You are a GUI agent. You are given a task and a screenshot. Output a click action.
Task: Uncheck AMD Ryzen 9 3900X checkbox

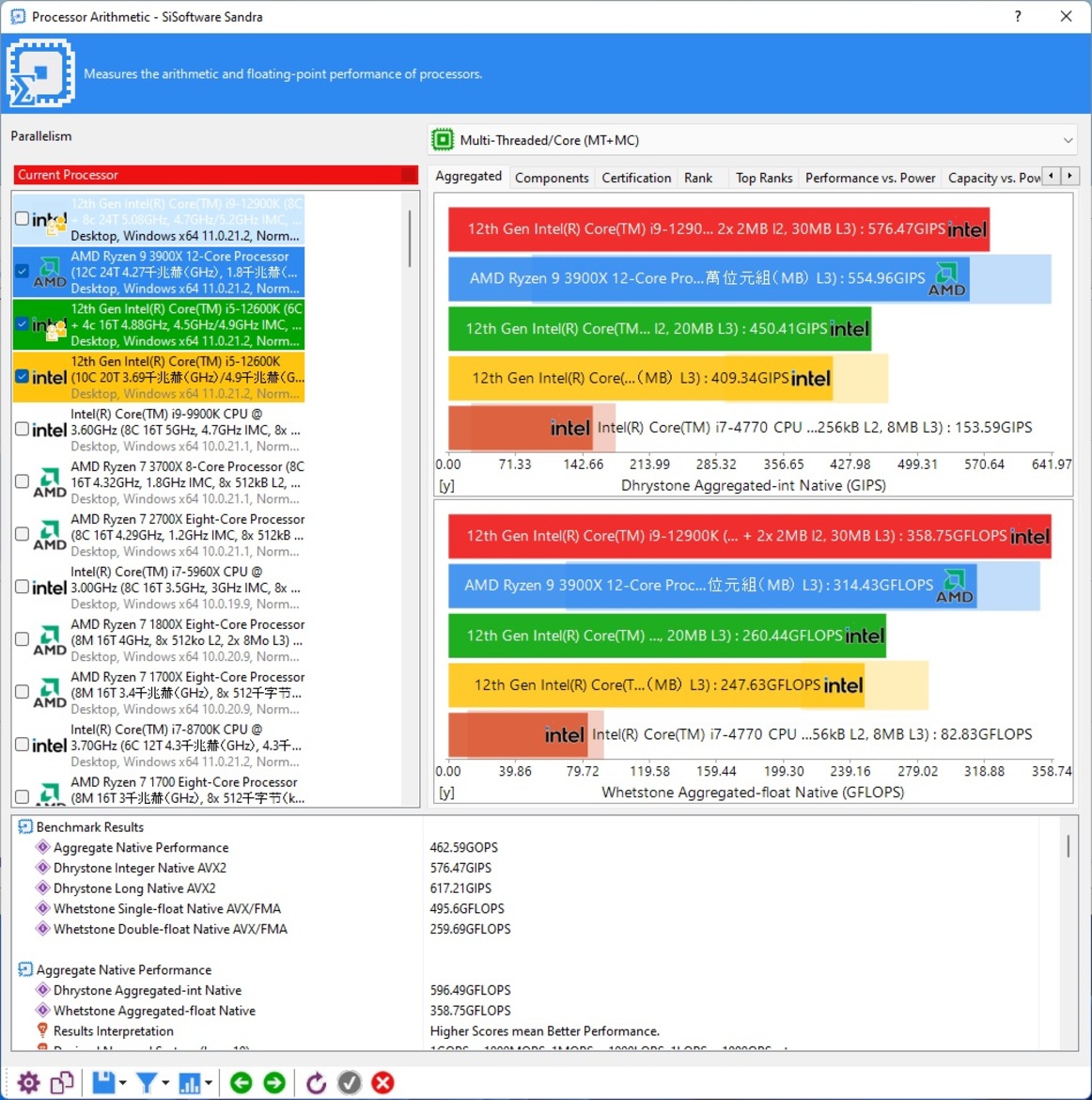point(22,271)
